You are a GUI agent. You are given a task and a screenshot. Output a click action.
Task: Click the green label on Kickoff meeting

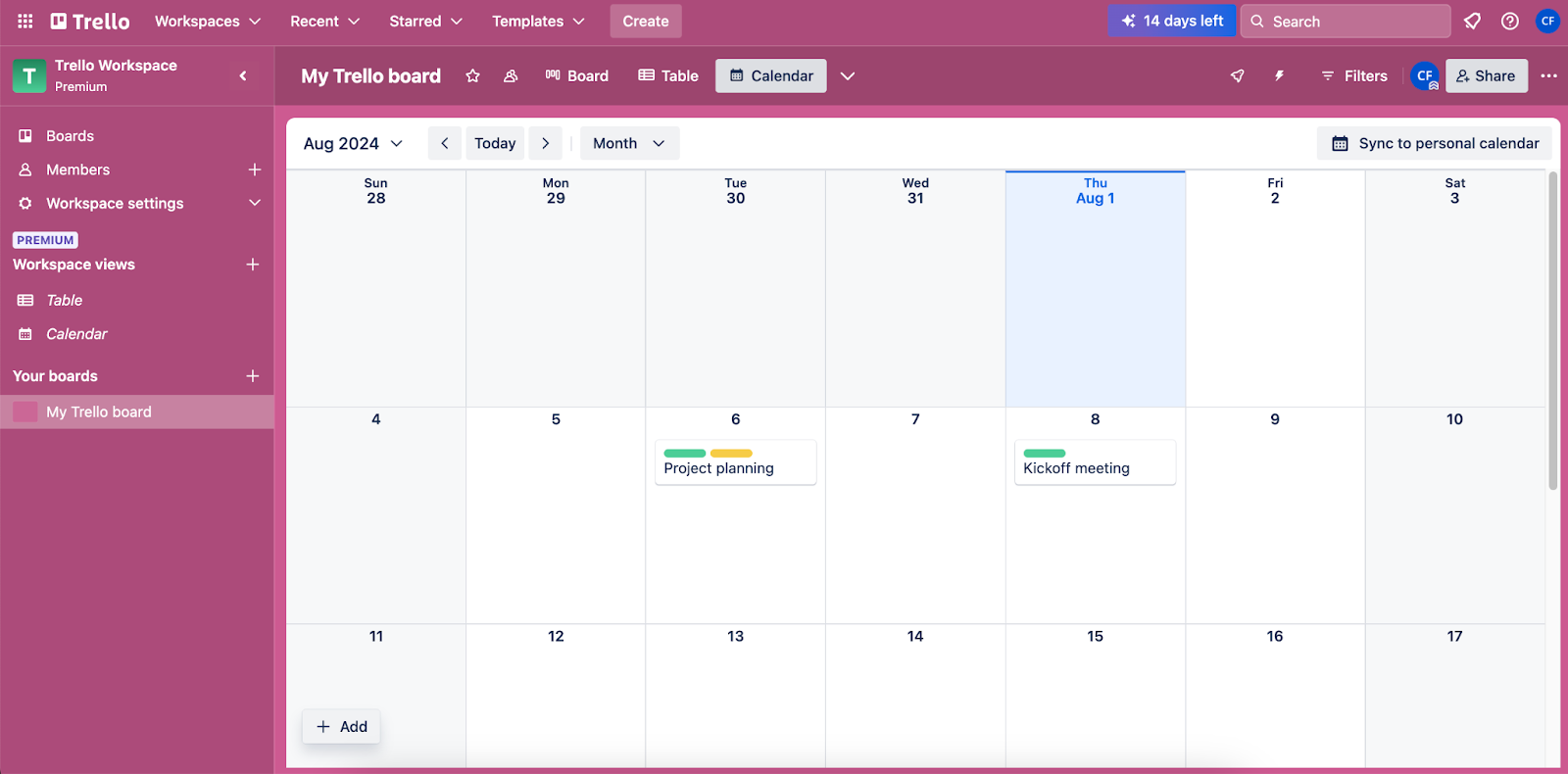(x=1045, y=453)
